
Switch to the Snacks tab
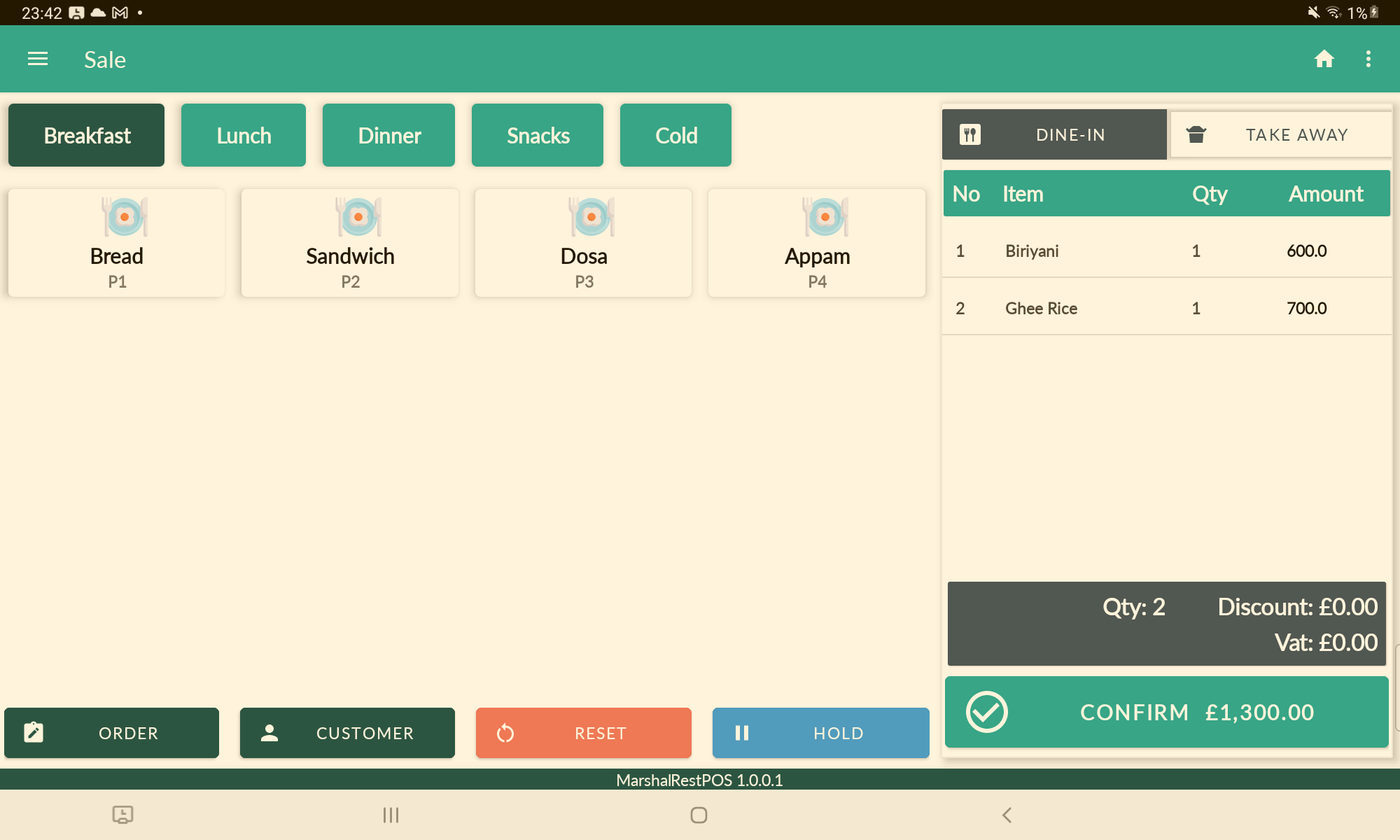click(x=537, y=134)
